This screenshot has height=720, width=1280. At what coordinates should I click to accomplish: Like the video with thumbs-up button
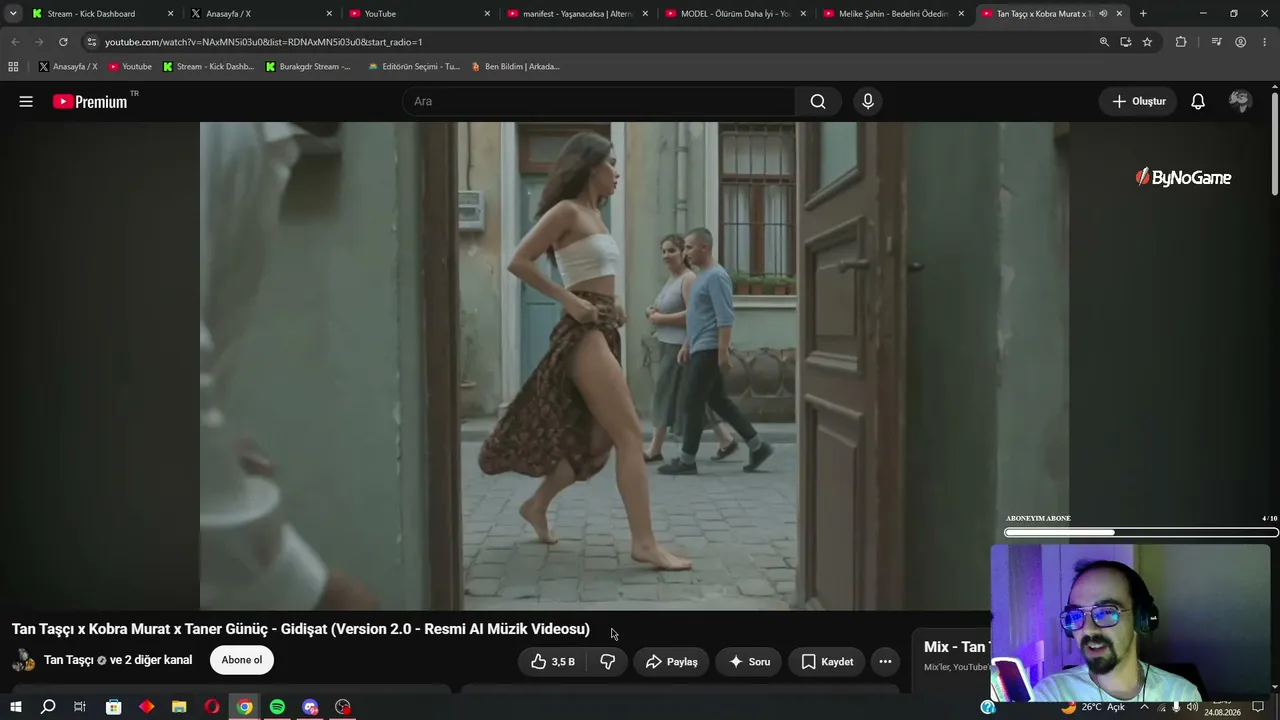tap(552, 661)
